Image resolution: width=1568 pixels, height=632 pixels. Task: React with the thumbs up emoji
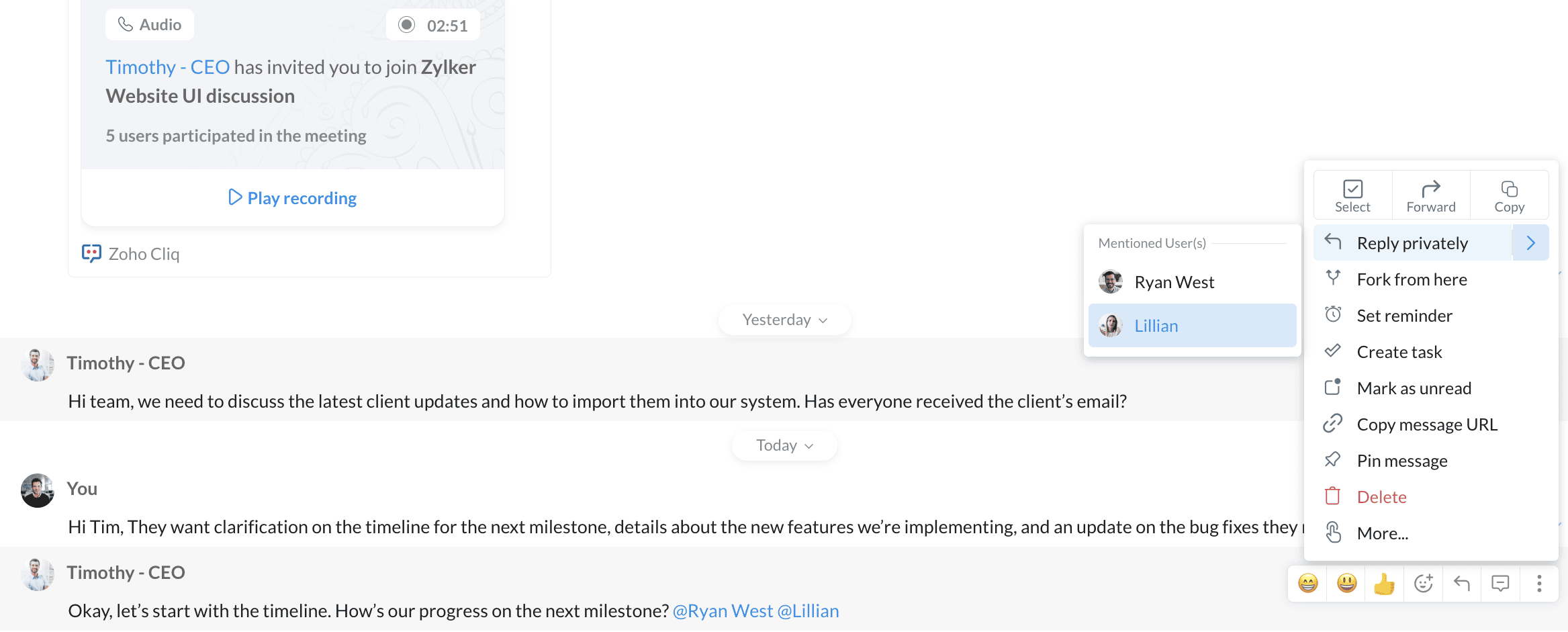(1384, 584)
